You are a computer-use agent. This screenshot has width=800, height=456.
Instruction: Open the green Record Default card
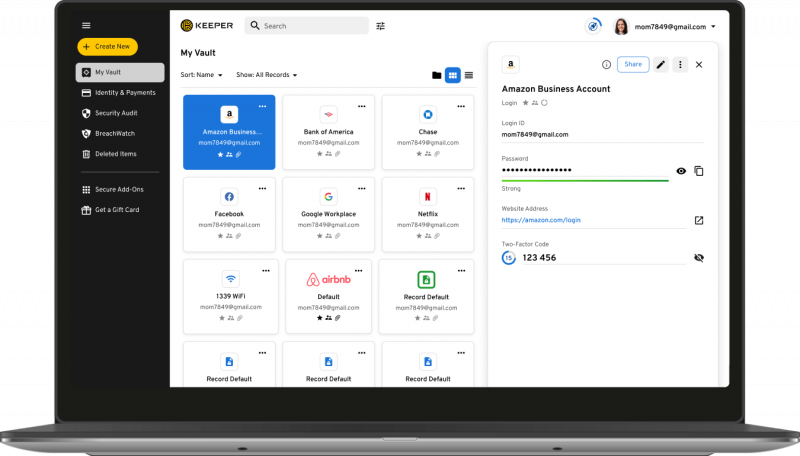click(426, 296)
